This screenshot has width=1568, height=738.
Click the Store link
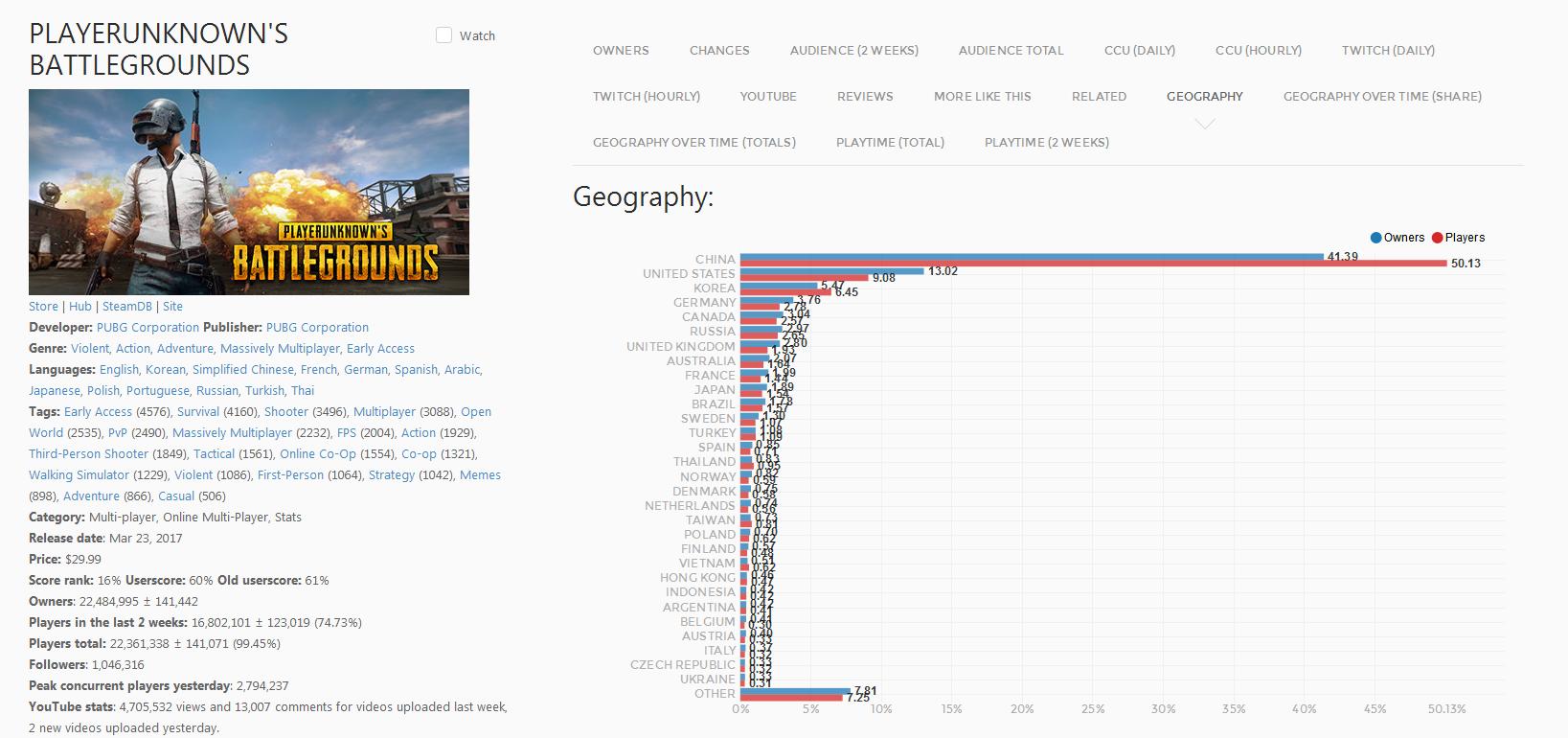(x=43, y=307)
